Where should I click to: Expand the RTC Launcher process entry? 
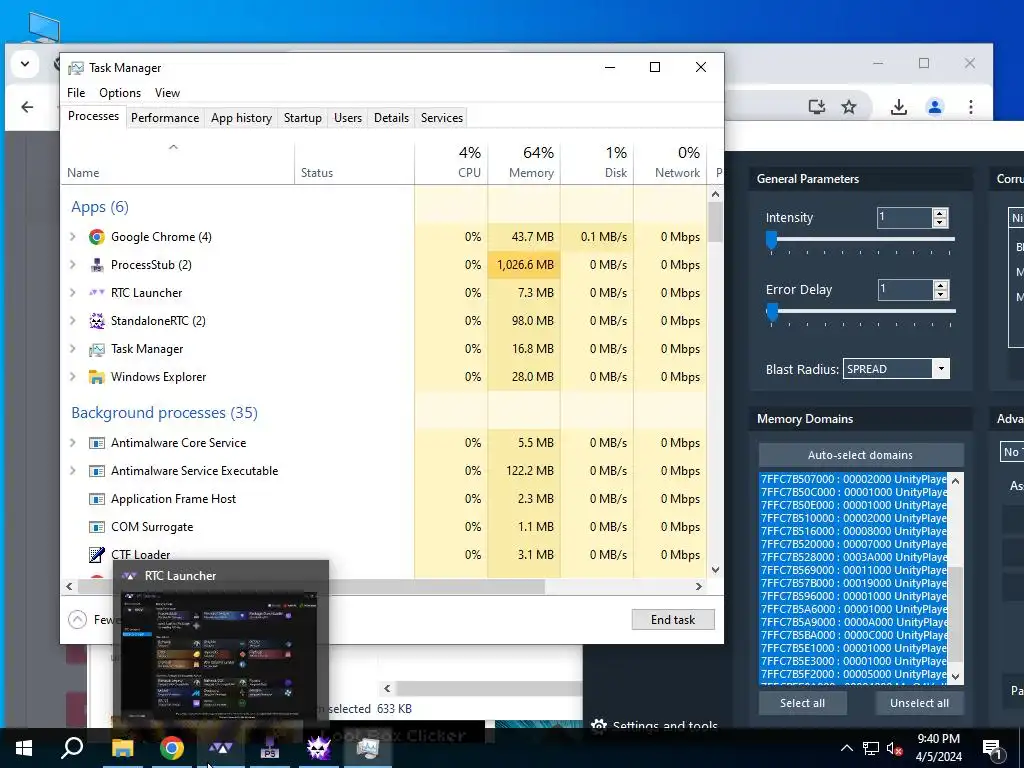coord(72,293)
